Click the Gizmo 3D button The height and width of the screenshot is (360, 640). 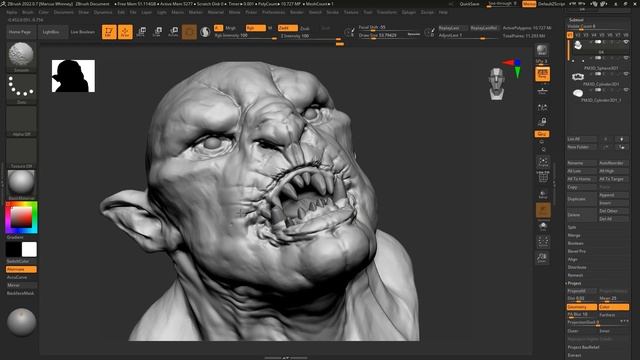(x=189, y=32)
